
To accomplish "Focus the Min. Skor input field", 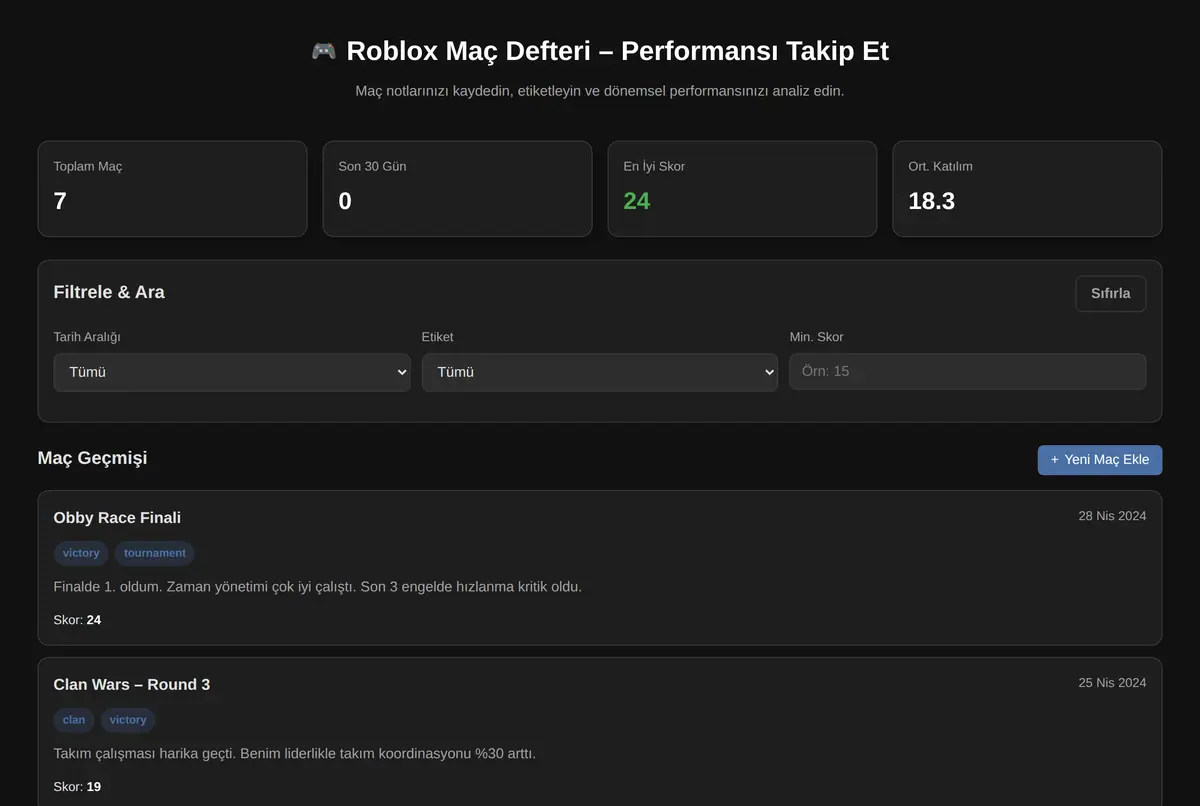I will coord(968,371).
